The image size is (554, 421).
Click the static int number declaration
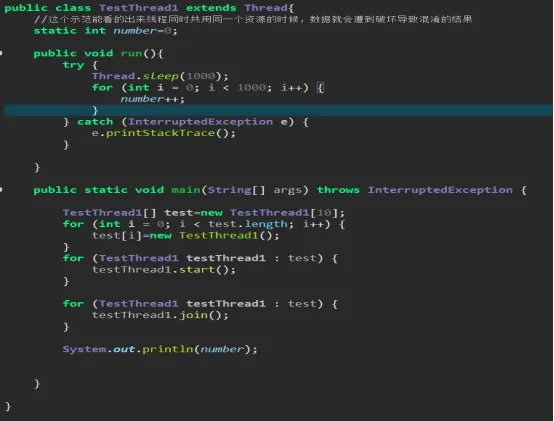click(105, 31)
